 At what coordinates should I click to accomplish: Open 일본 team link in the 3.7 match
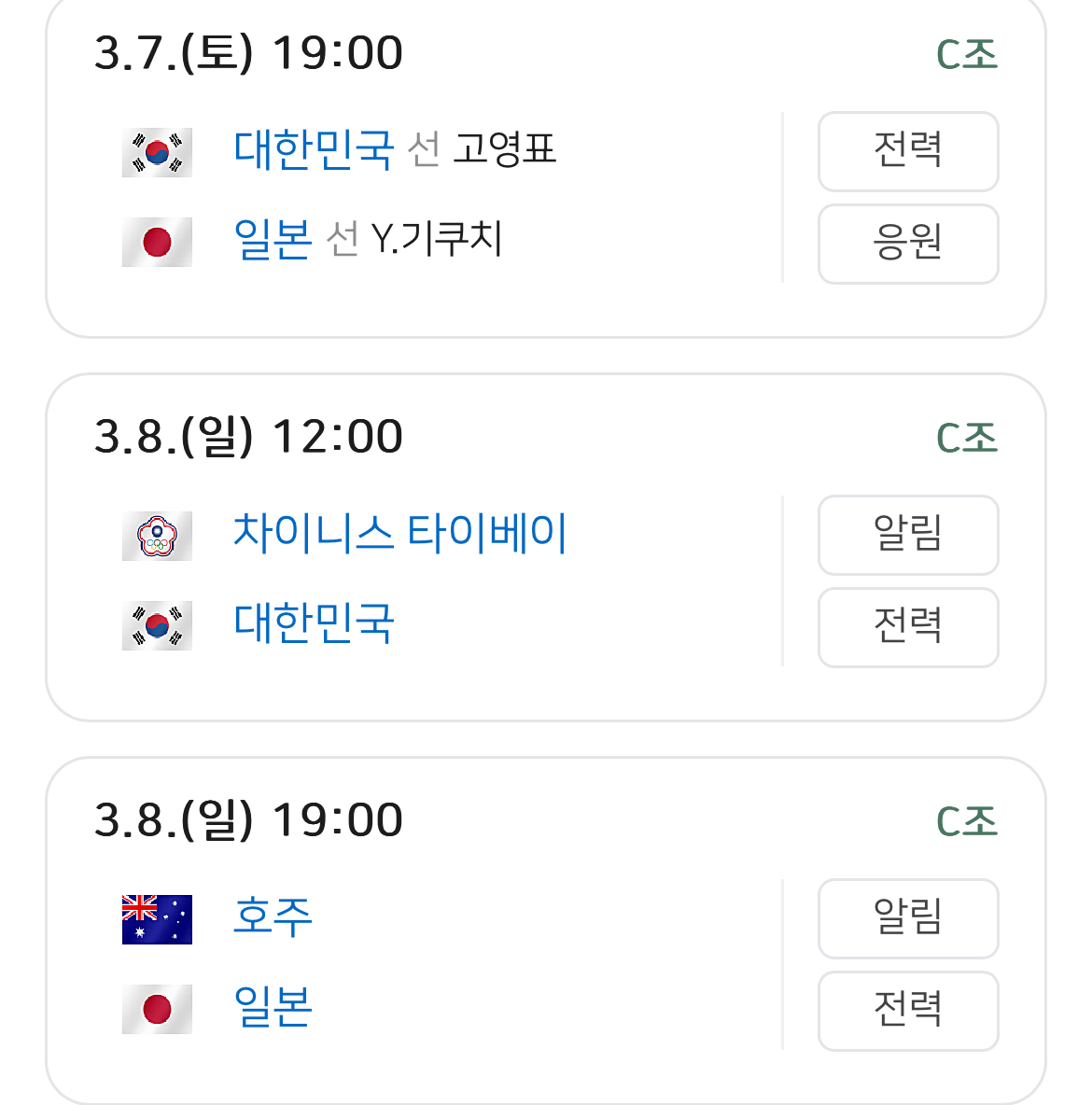click(273, 239)
